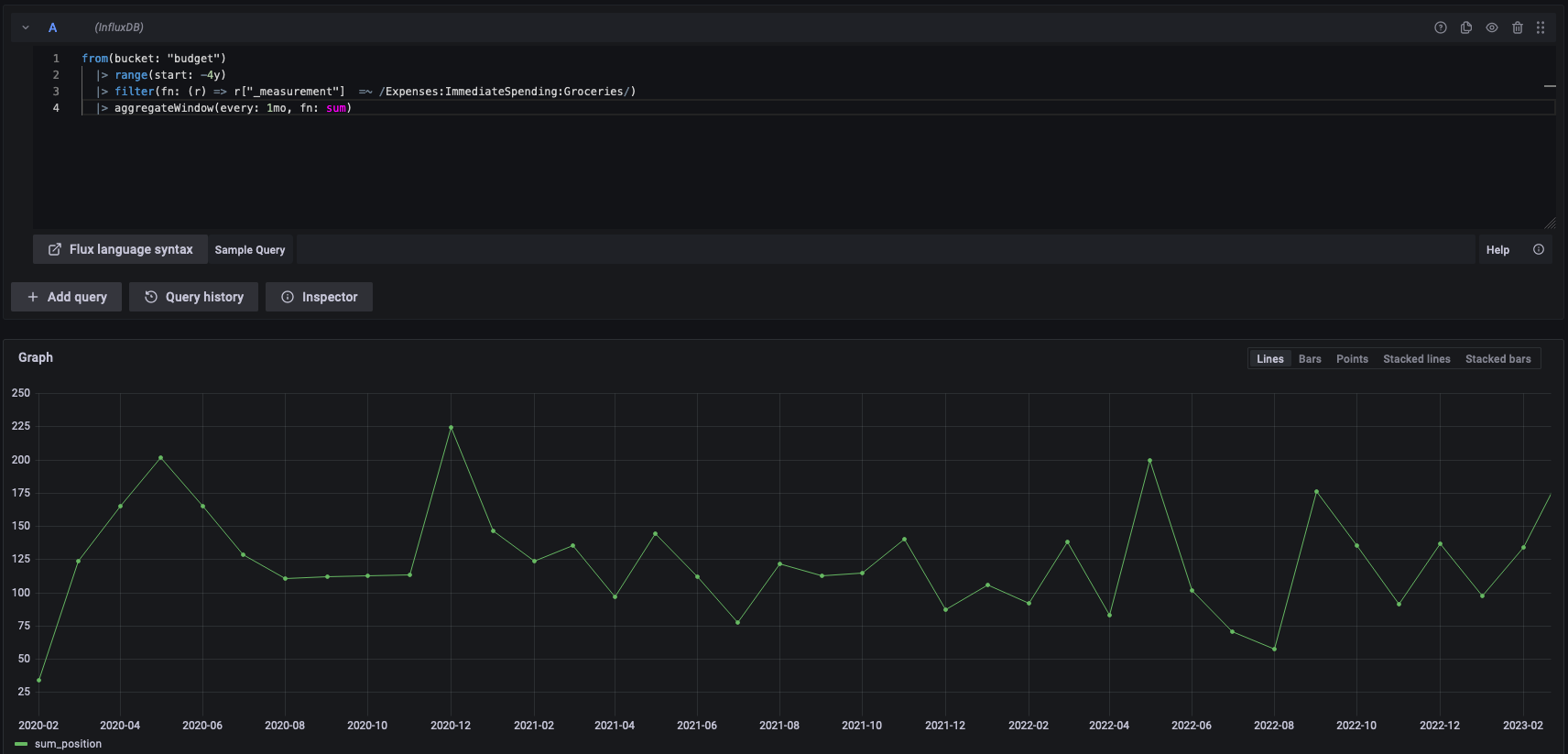Toggle the sum_position legend series
Screen dimensions: 1568x754
pos(68,744)
